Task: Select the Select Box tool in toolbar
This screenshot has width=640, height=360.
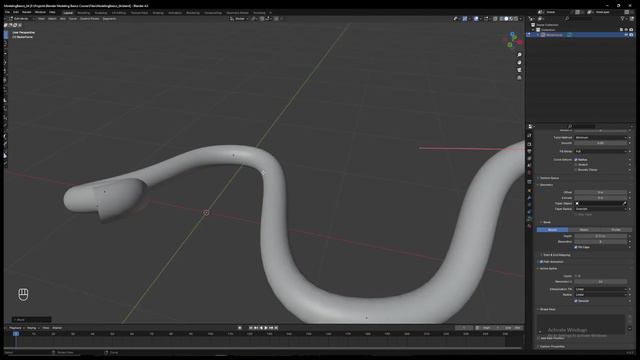Action: click(6, 35)
